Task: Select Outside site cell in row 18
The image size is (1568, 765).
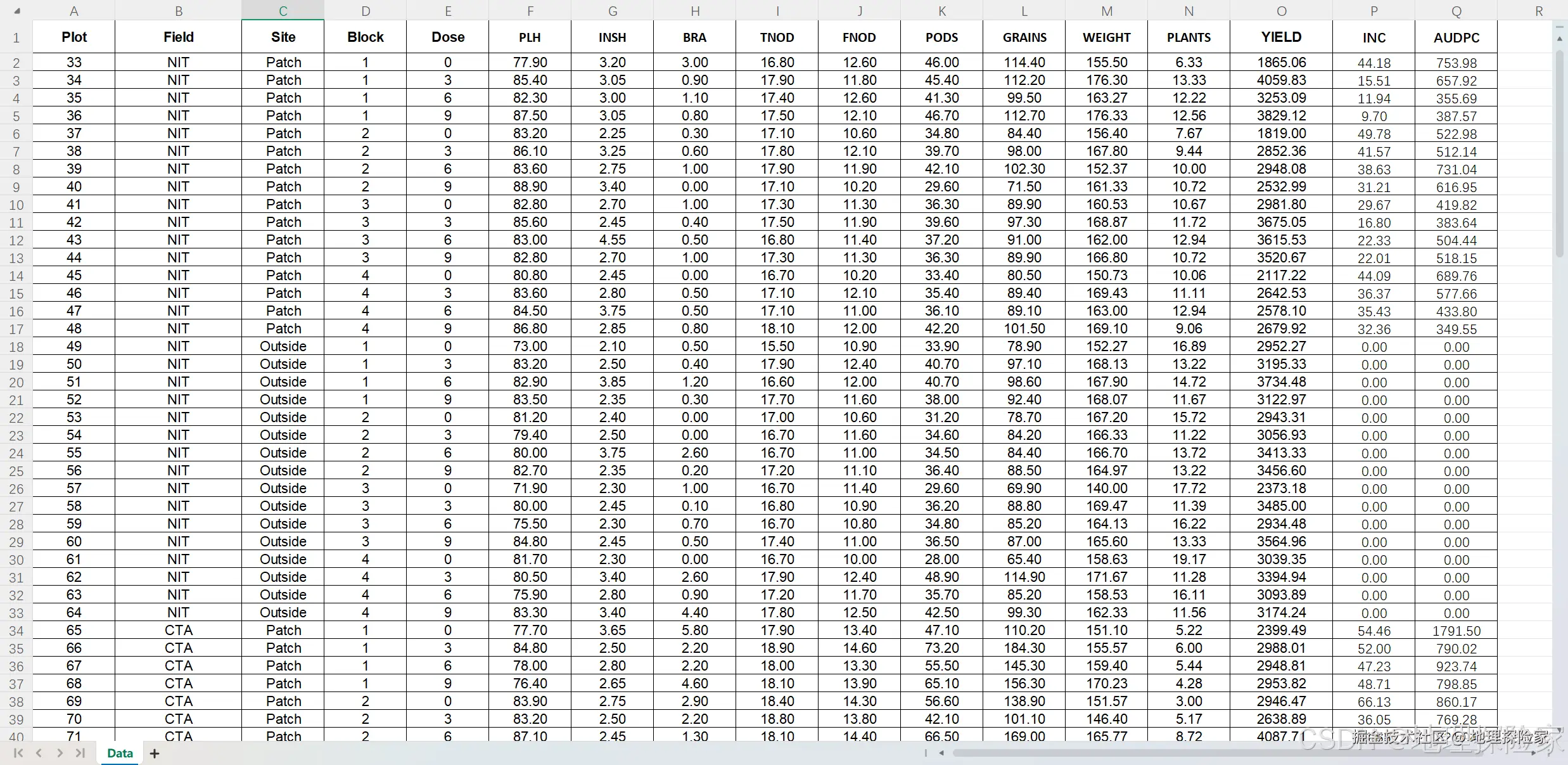Action: click(283, 347)
